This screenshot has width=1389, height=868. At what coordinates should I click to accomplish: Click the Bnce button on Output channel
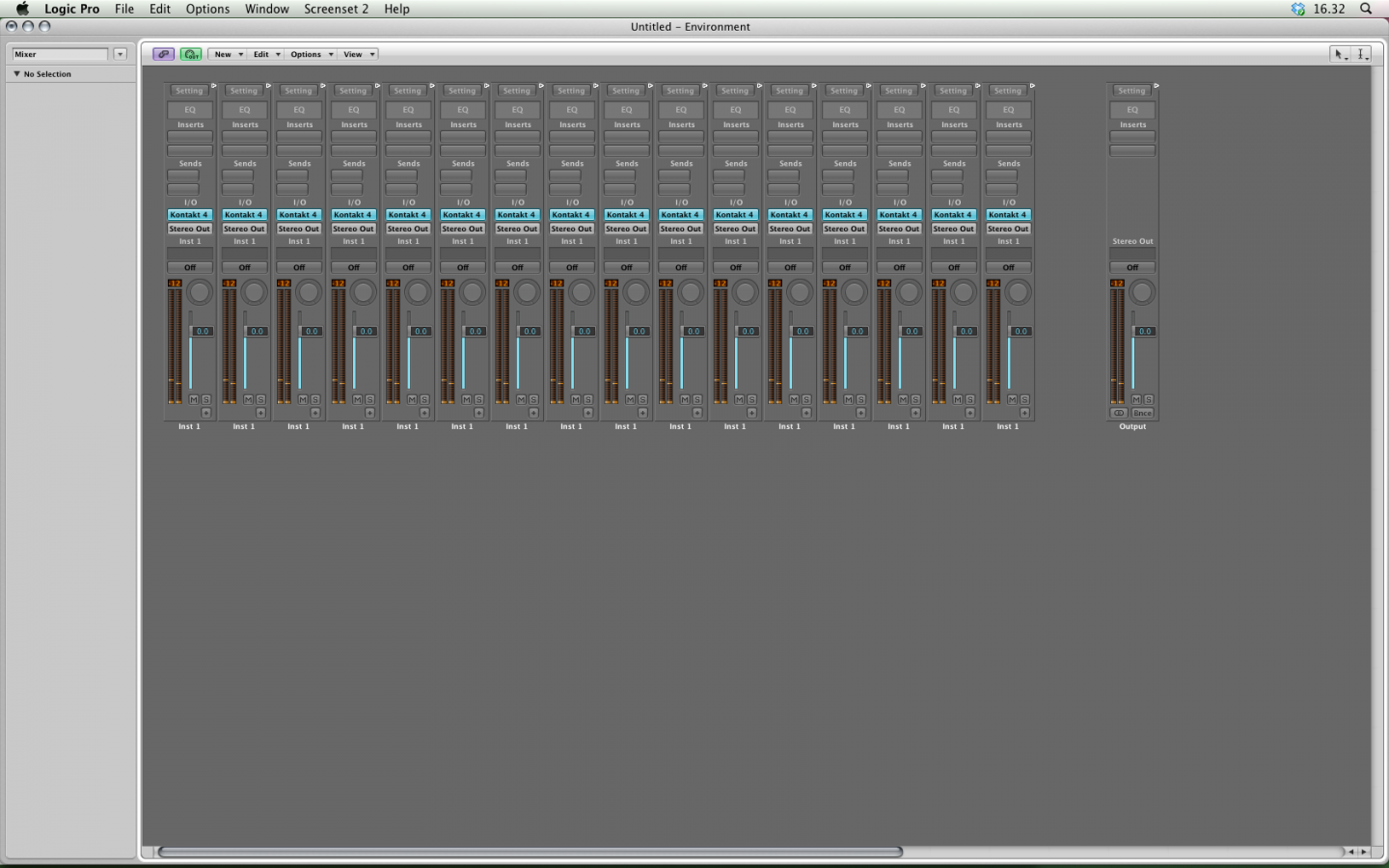pyautogui.click(x=1143, y=413)
